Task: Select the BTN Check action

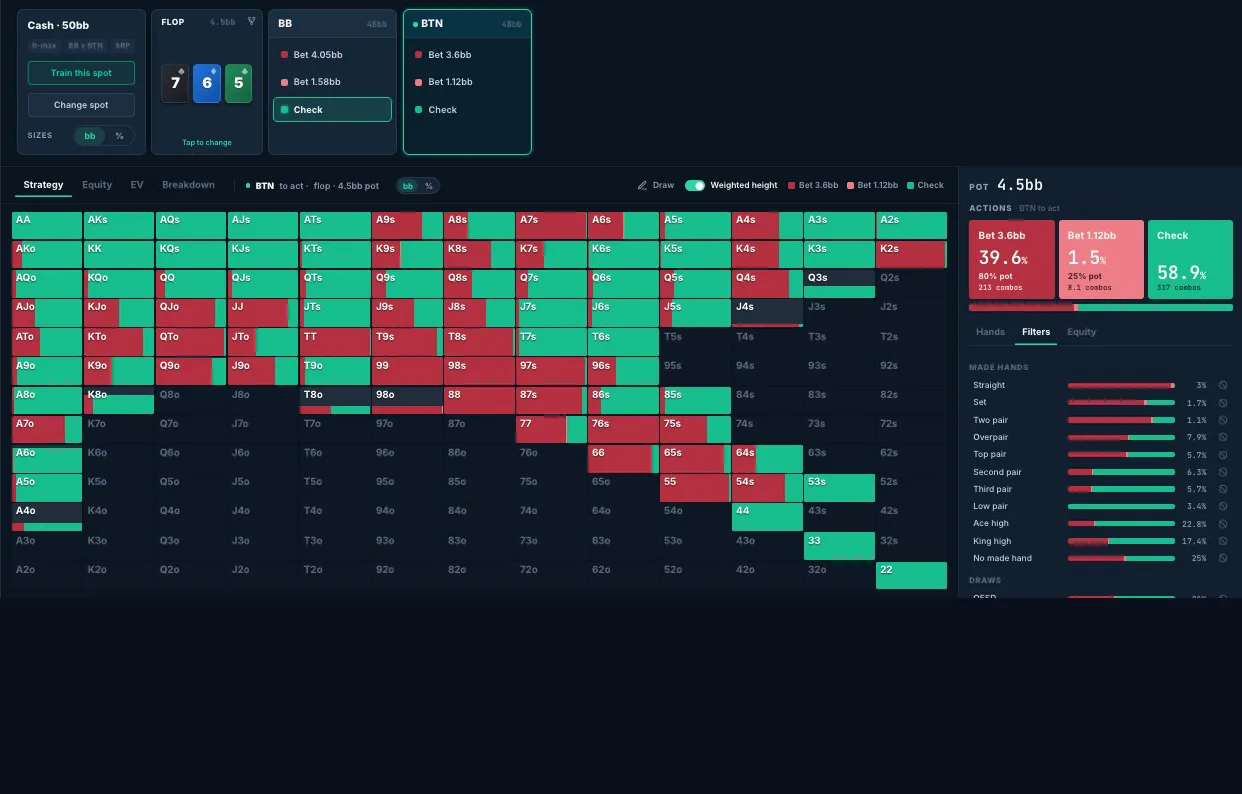Action: pyautogui.click(x=467, y=110)
